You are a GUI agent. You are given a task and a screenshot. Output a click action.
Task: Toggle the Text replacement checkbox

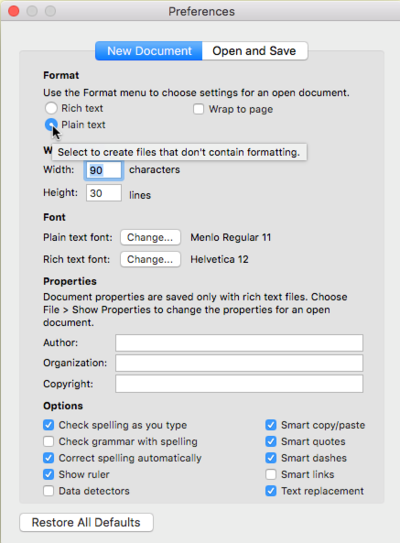[x=271, y=491]
